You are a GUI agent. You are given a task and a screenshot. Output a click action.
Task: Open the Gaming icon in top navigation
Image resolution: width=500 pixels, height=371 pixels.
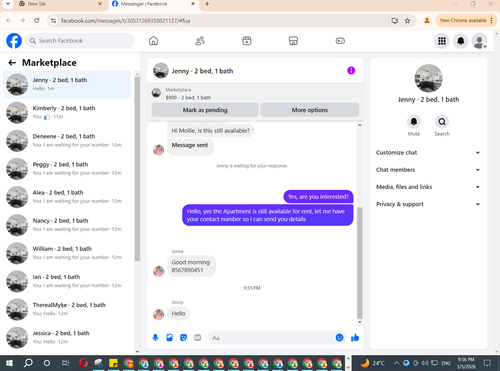tap(340, 41)
